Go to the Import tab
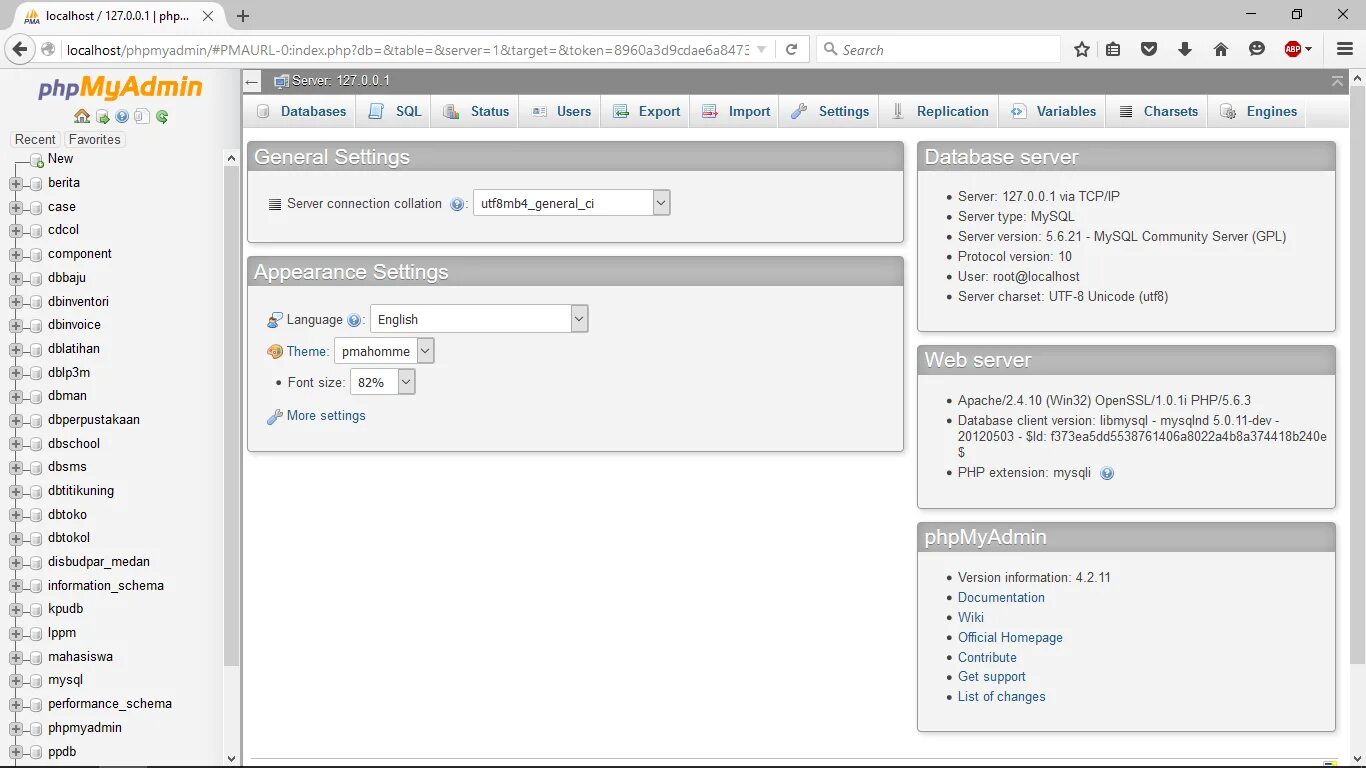This screenshot has height=768, width=1366. [735, 111]
